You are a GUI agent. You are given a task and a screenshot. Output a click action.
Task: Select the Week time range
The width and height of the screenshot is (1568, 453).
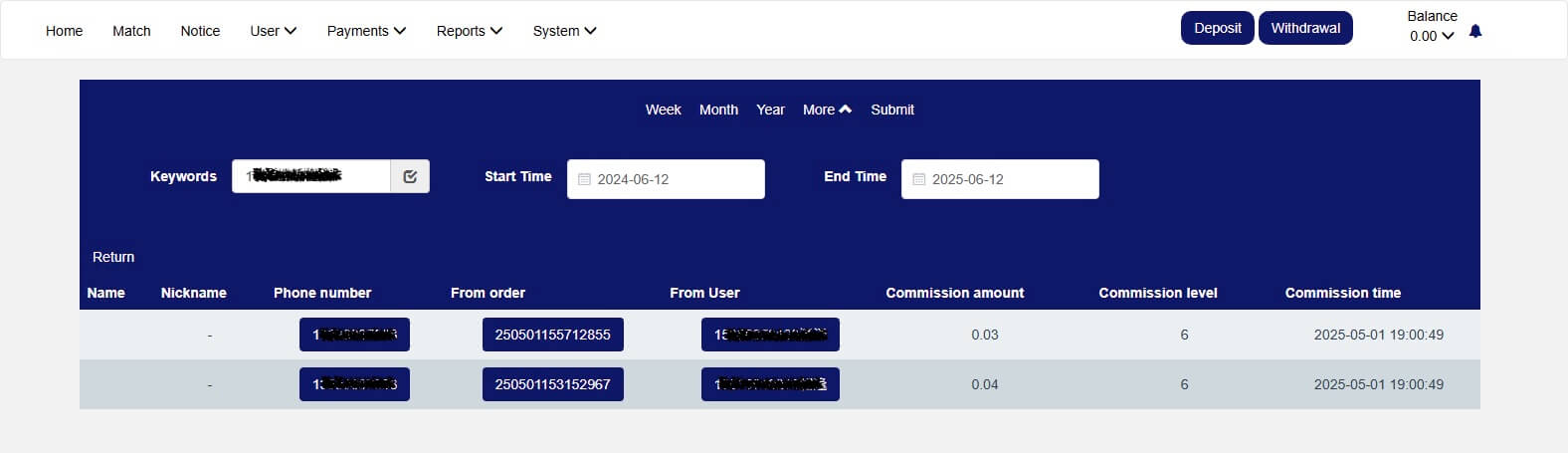point(663,110)
